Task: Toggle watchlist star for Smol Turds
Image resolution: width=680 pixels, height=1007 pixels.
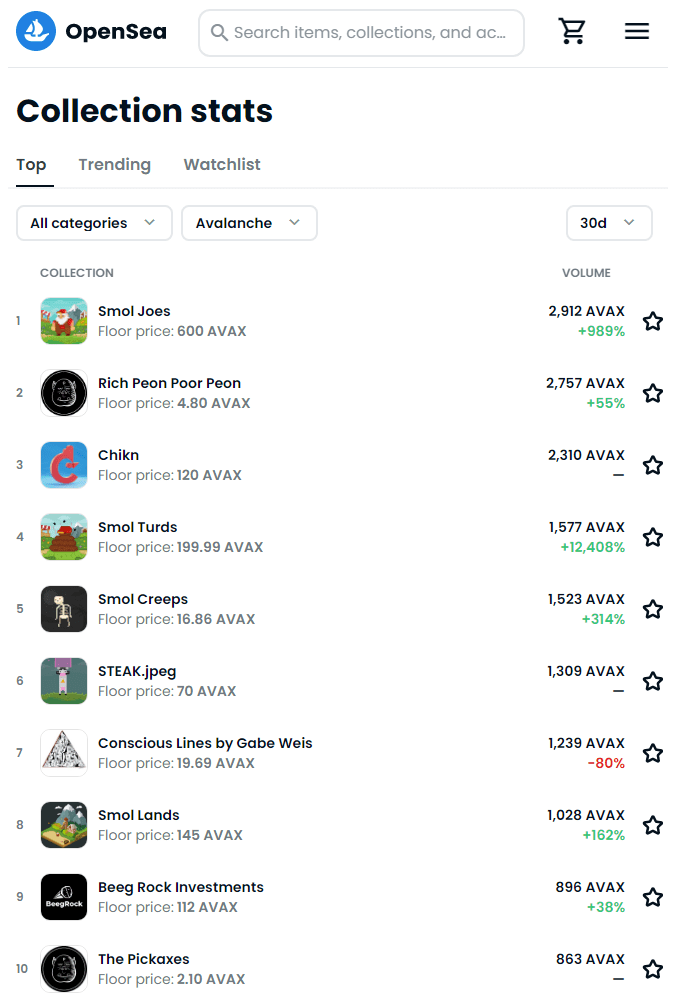Action: point(653,537)
